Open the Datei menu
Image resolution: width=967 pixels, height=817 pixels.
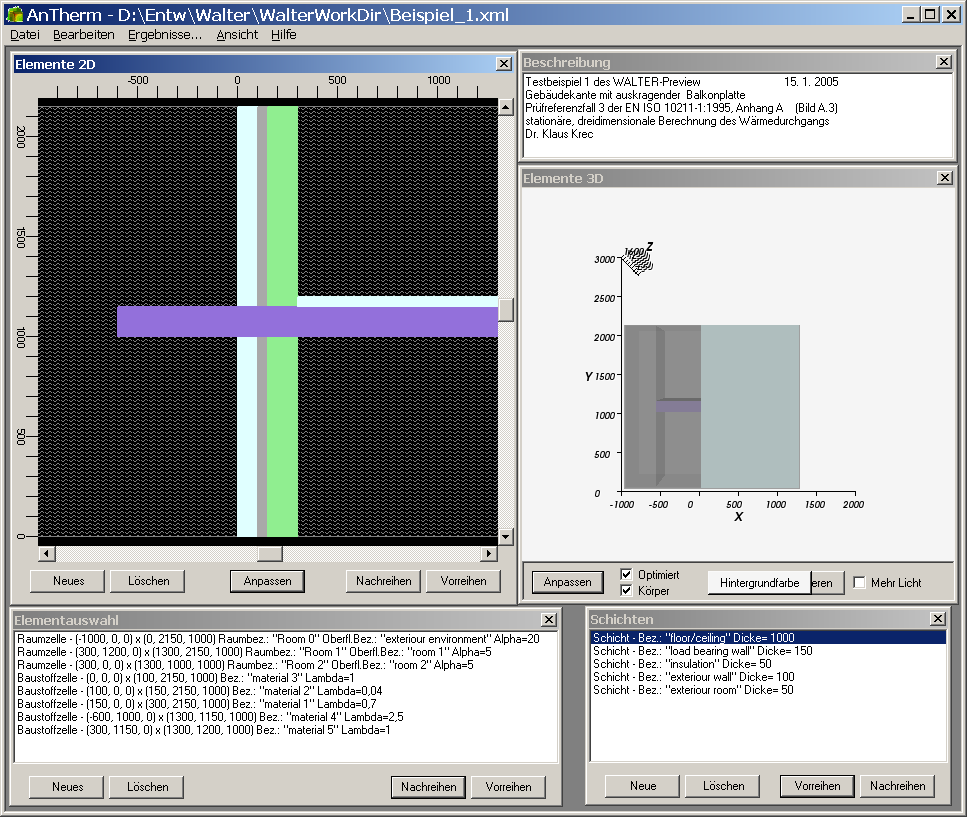[x=25, y=34]
